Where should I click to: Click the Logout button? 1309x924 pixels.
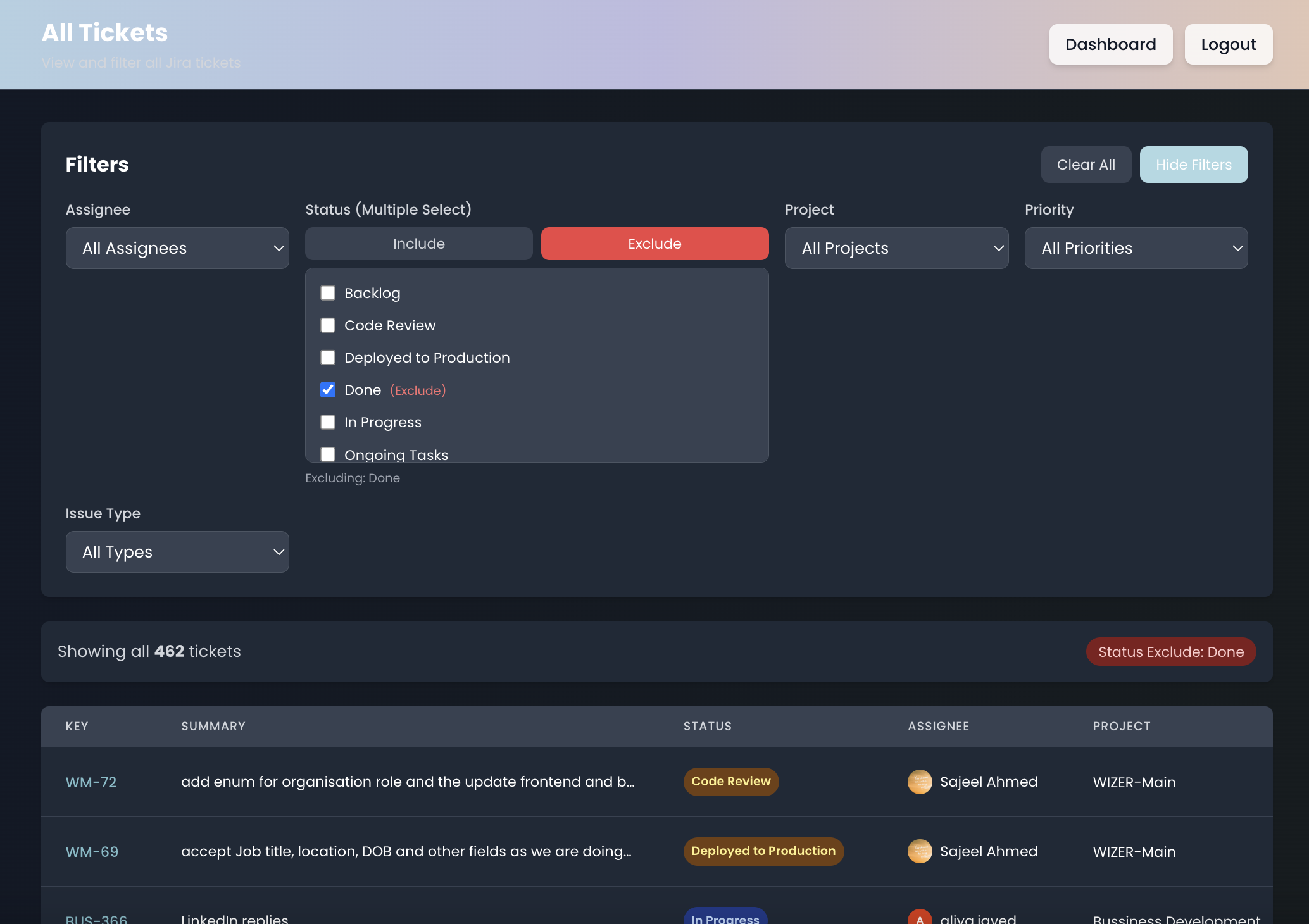click(1228, 44)
